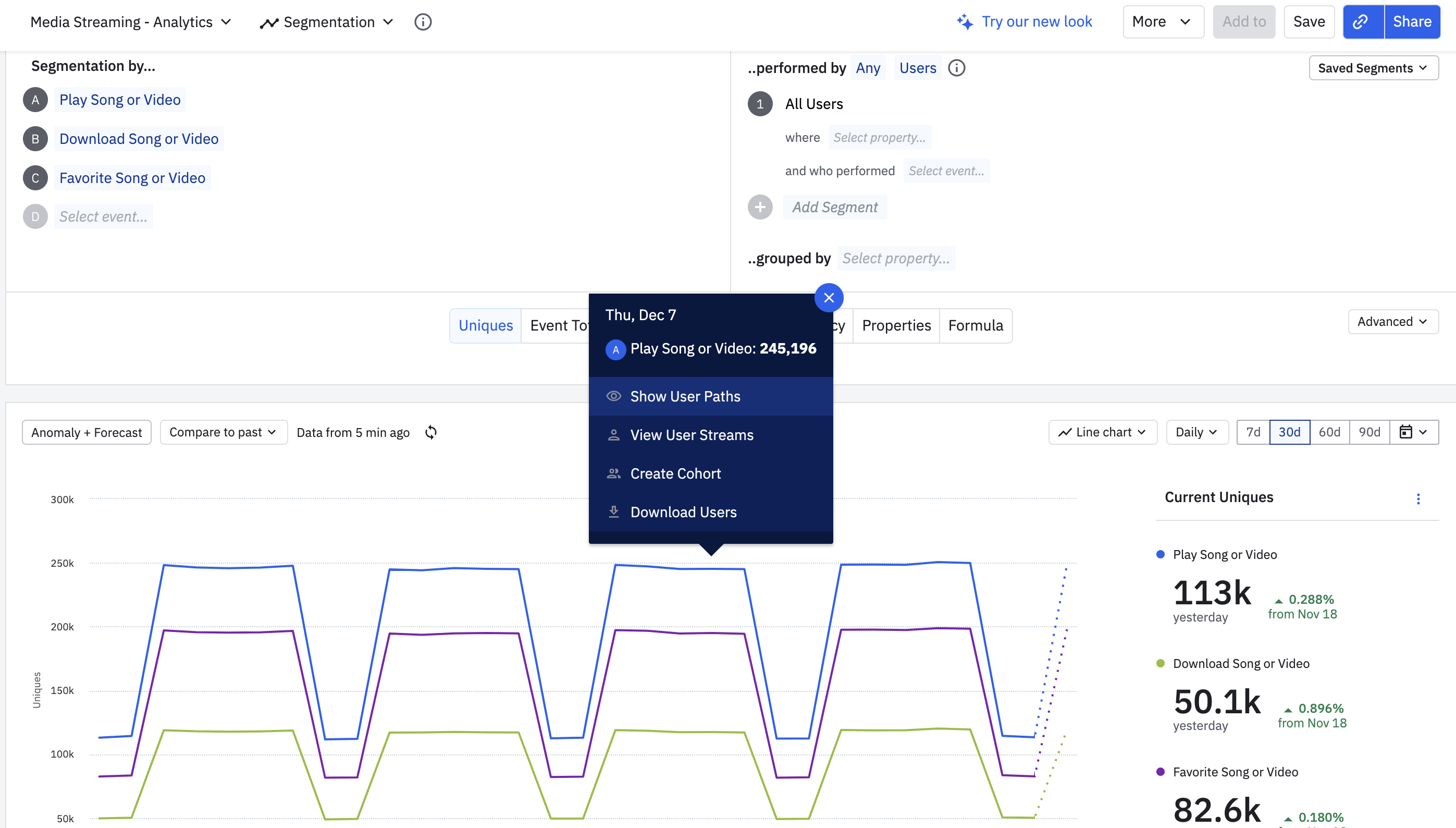Viewport: 1456px width, 828px height.
Task: Click the Select event field for D
Action: click(103, 217)
